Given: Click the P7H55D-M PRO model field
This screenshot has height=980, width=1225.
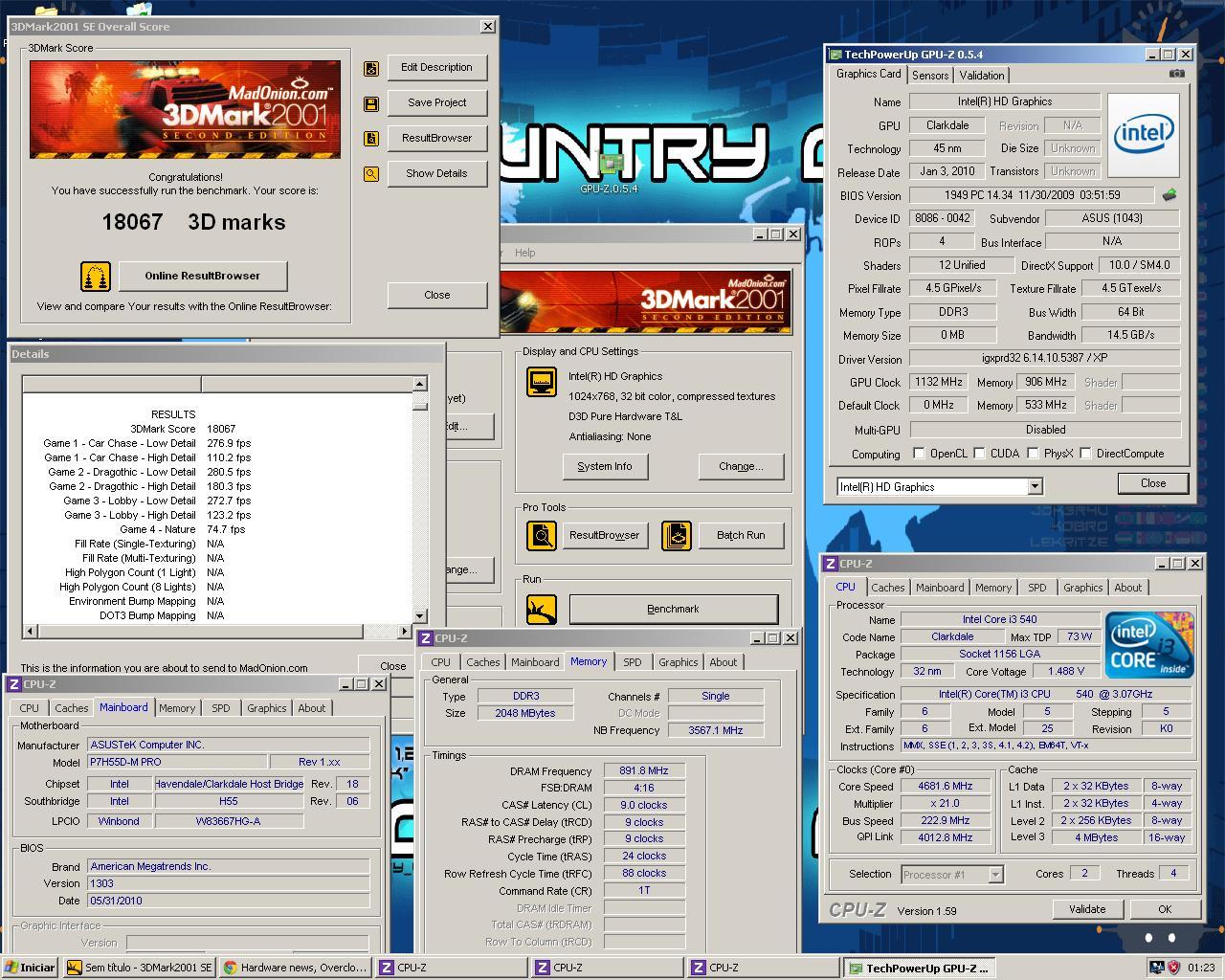Looking at the screenshot, I should click(177, 763).
